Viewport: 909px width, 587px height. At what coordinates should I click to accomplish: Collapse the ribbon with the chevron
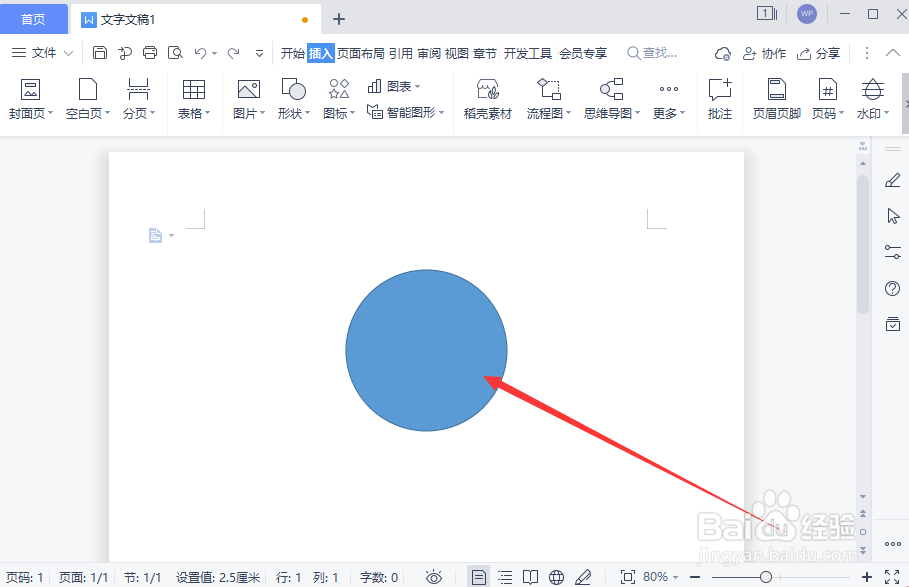pos(893,53)
